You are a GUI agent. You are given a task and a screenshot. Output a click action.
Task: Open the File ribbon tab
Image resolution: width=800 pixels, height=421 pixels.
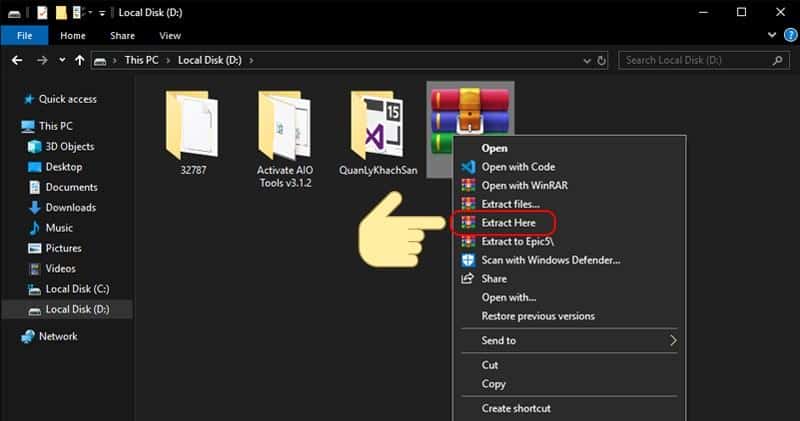tap(22, 35)
